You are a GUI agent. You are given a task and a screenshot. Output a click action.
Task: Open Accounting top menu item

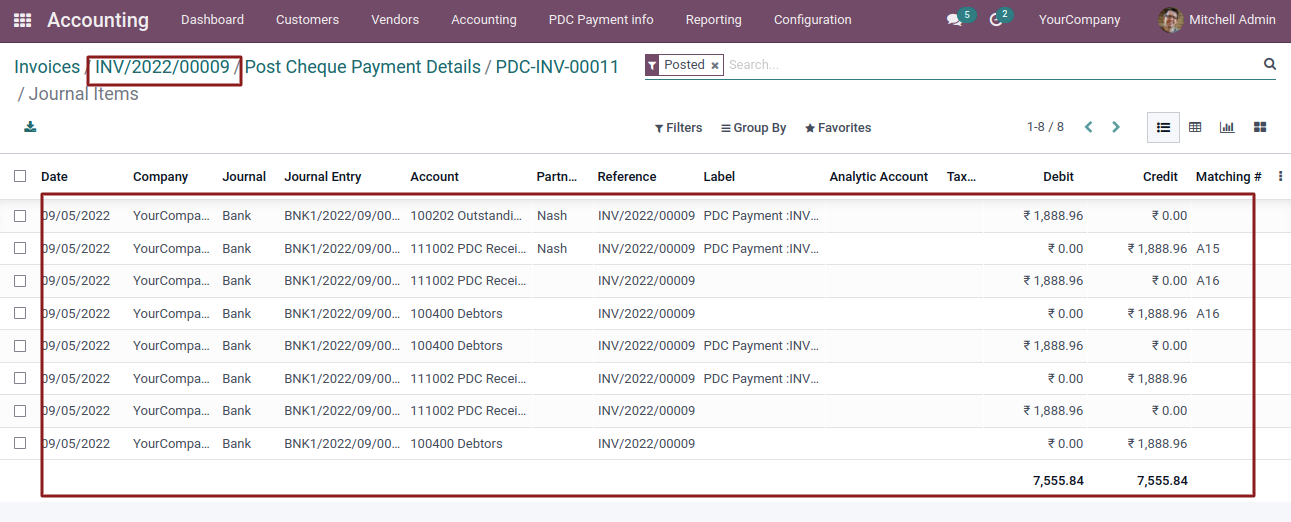tap(484, 20)
